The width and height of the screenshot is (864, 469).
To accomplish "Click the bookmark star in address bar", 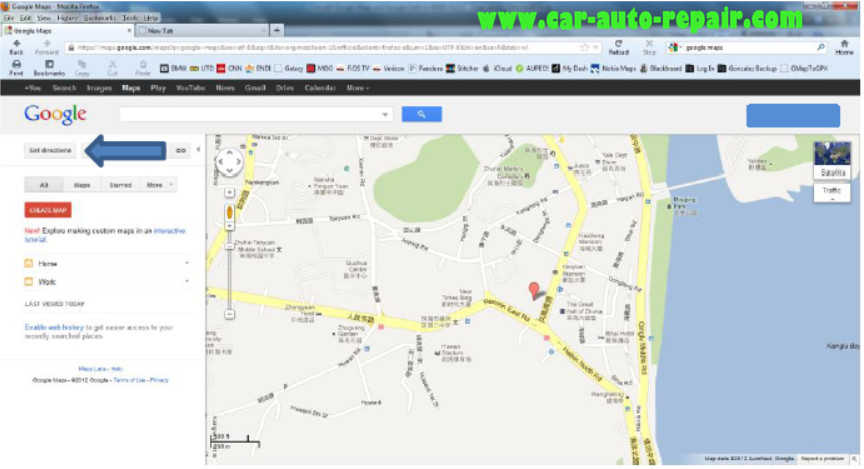I will [585, 47].
